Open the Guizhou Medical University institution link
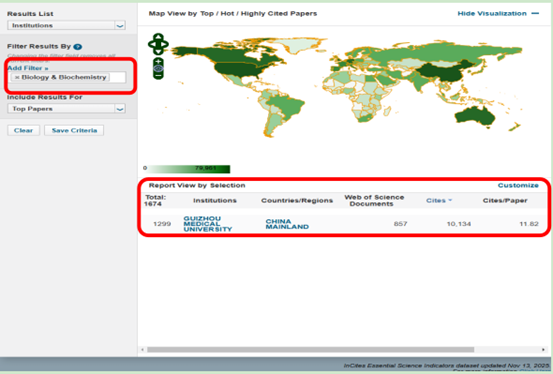553x374 pixels. click(208, 224)
